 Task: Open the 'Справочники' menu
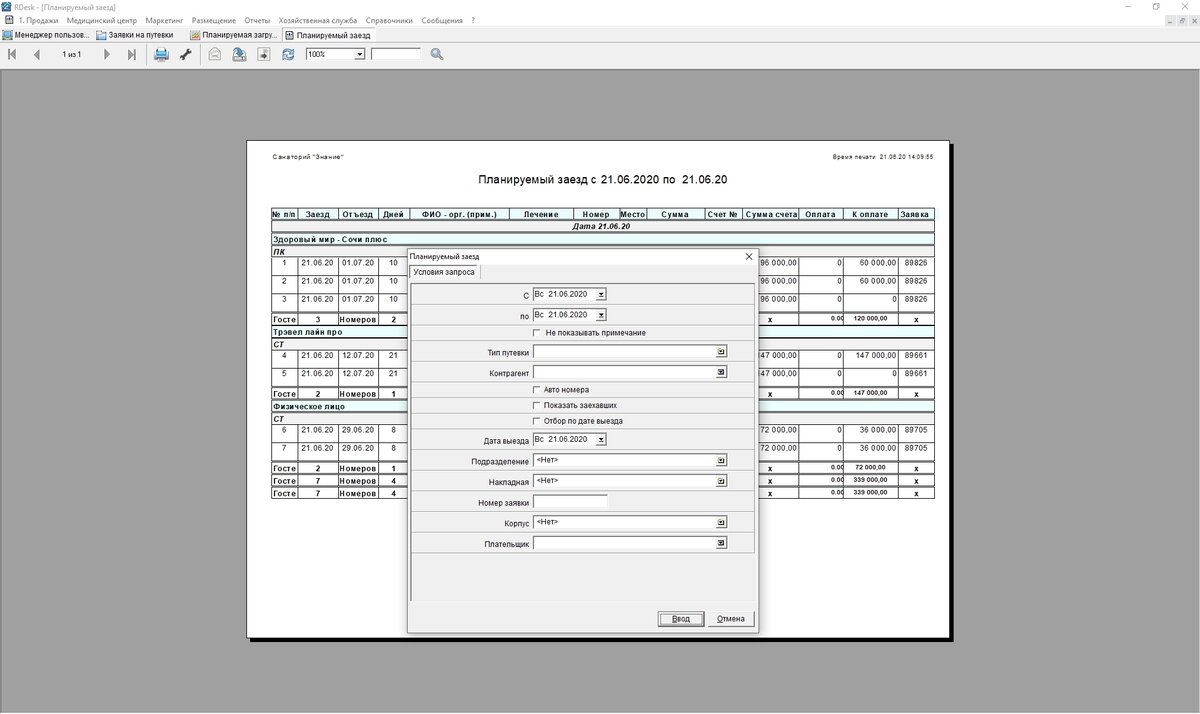390,20
